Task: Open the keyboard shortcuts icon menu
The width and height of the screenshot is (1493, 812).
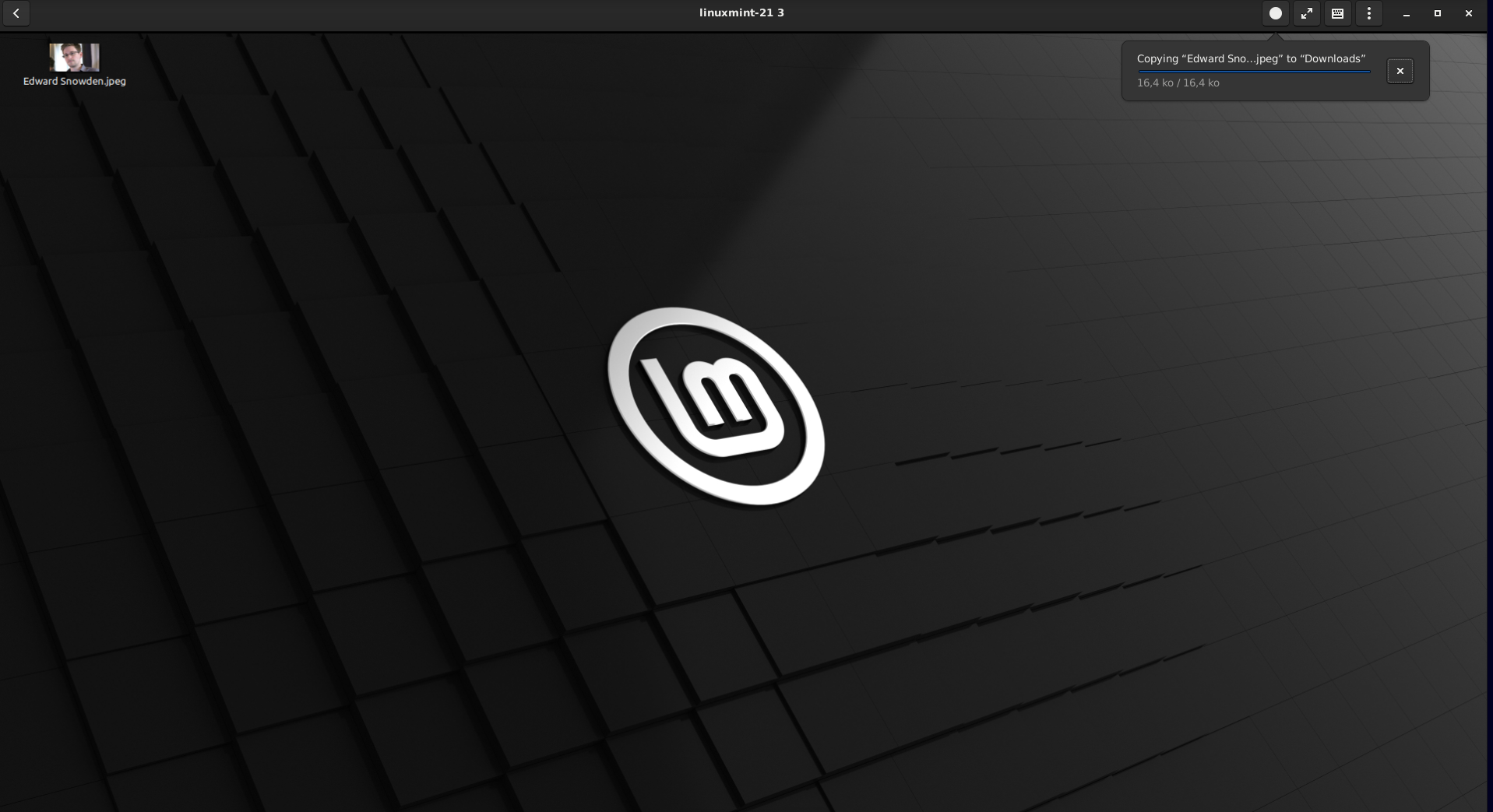Action: 1338,13
